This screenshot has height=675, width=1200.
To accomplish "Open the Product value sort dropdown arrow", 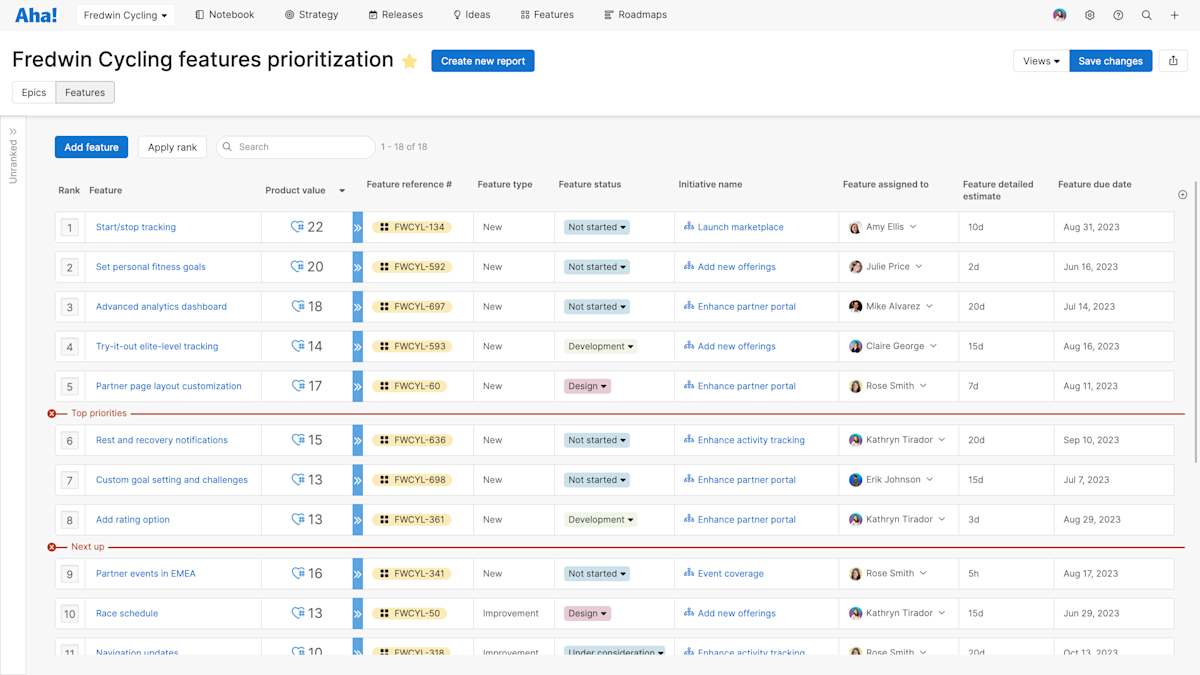I will click(x=342, y=191).
